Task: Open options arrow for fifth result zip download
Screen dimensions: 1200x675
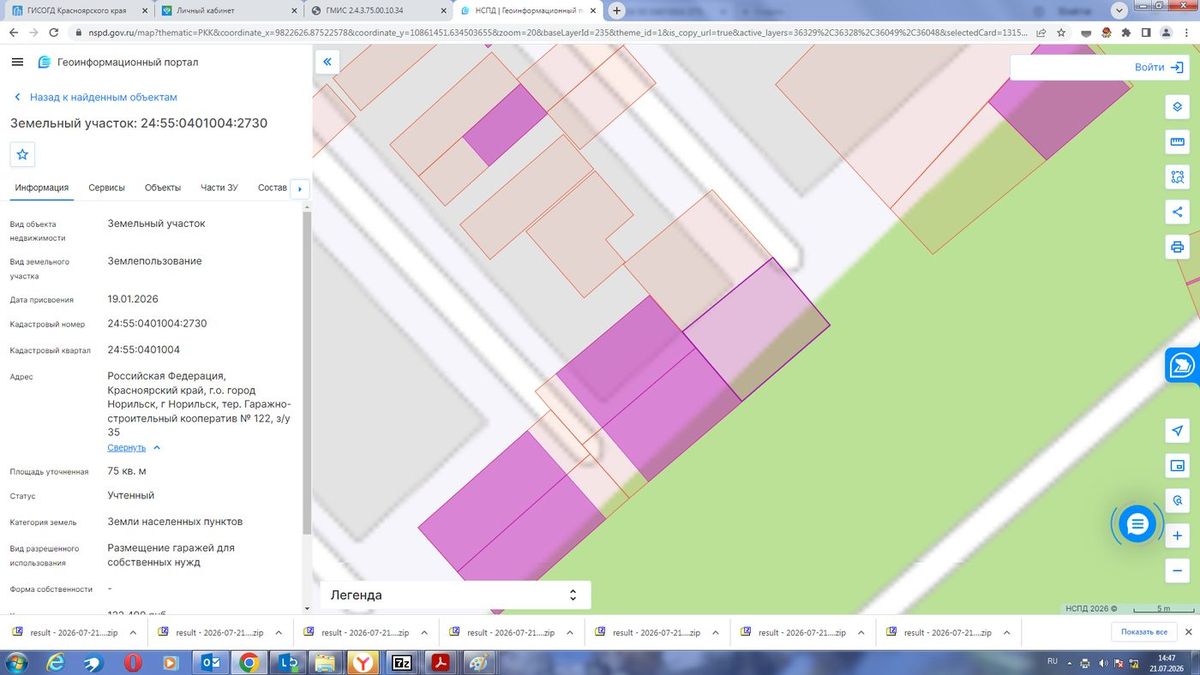Action: (x=716, y=633)
